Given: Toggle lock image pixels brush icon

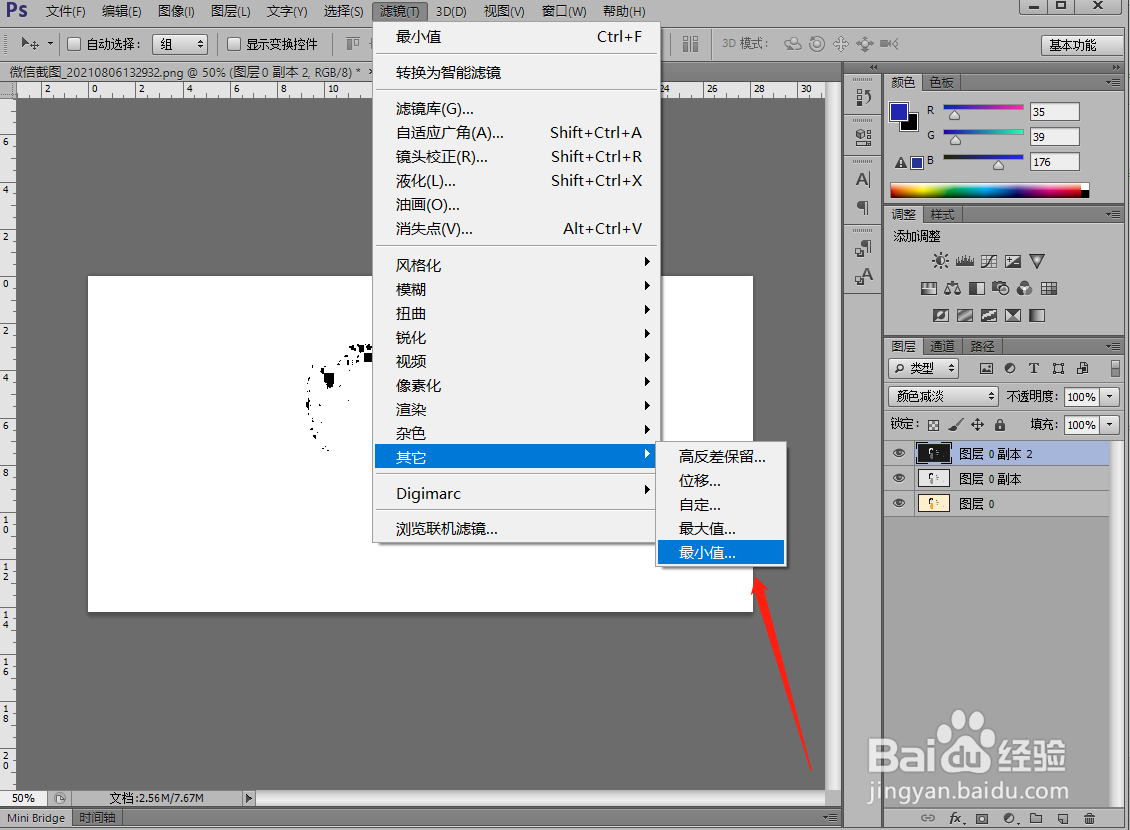Looking at the screenshot, I should tap(956, 424).
